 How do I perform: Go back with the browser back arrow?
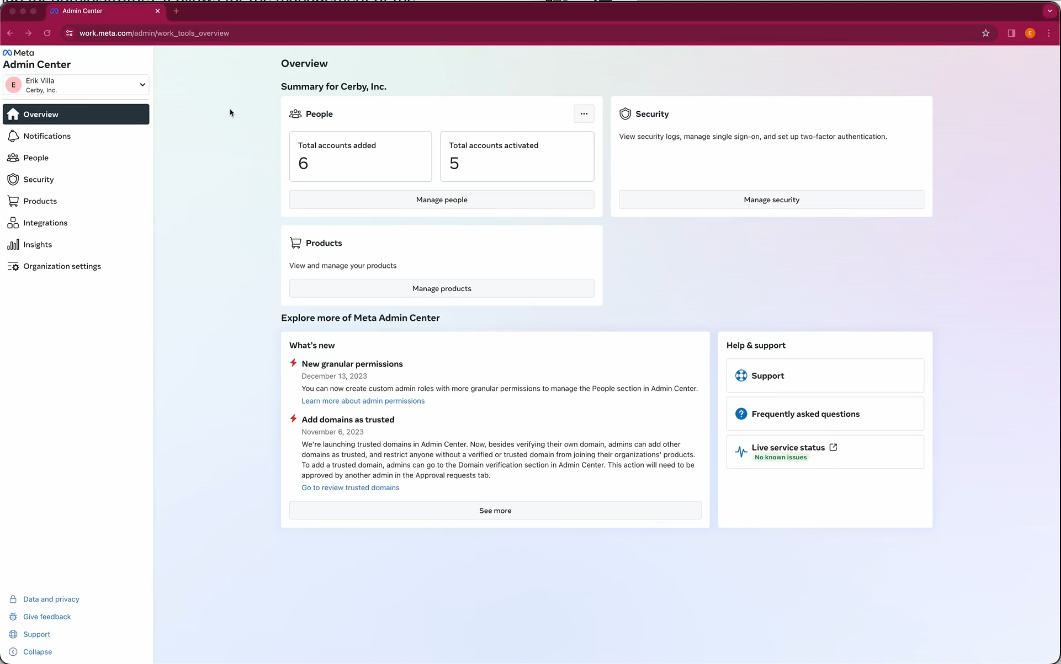tap(10, 33)
